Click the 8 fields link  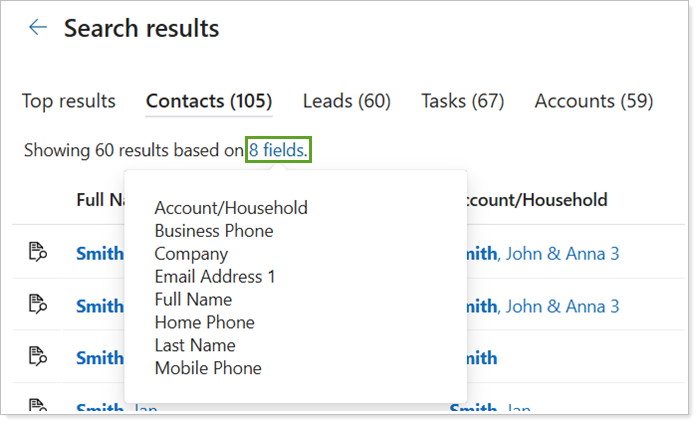click(x=279, y=151)
